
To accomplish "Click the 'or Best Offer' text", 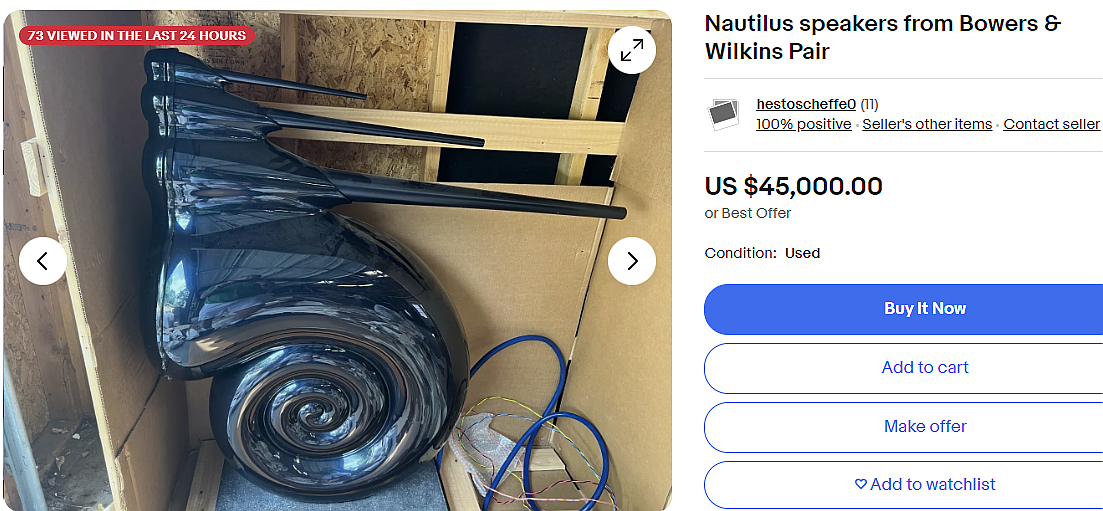I will (x=748, y=213).
